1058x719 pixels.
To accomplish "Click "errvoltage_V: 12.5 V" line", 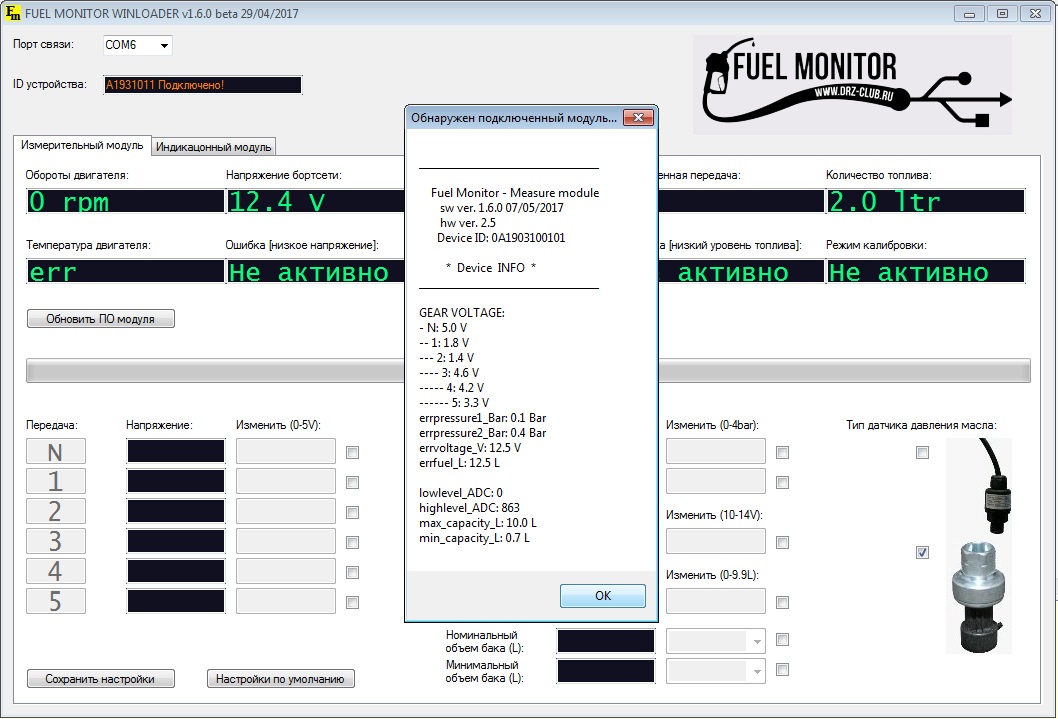I will click(x=470, y=448).
